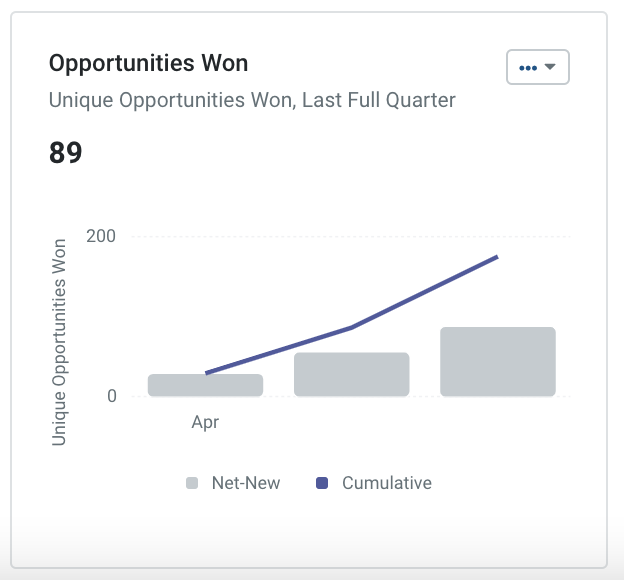This screenshot has width=624, height=580.
Task: Click the Cumulative line starting point
Action: click(206, 373)
